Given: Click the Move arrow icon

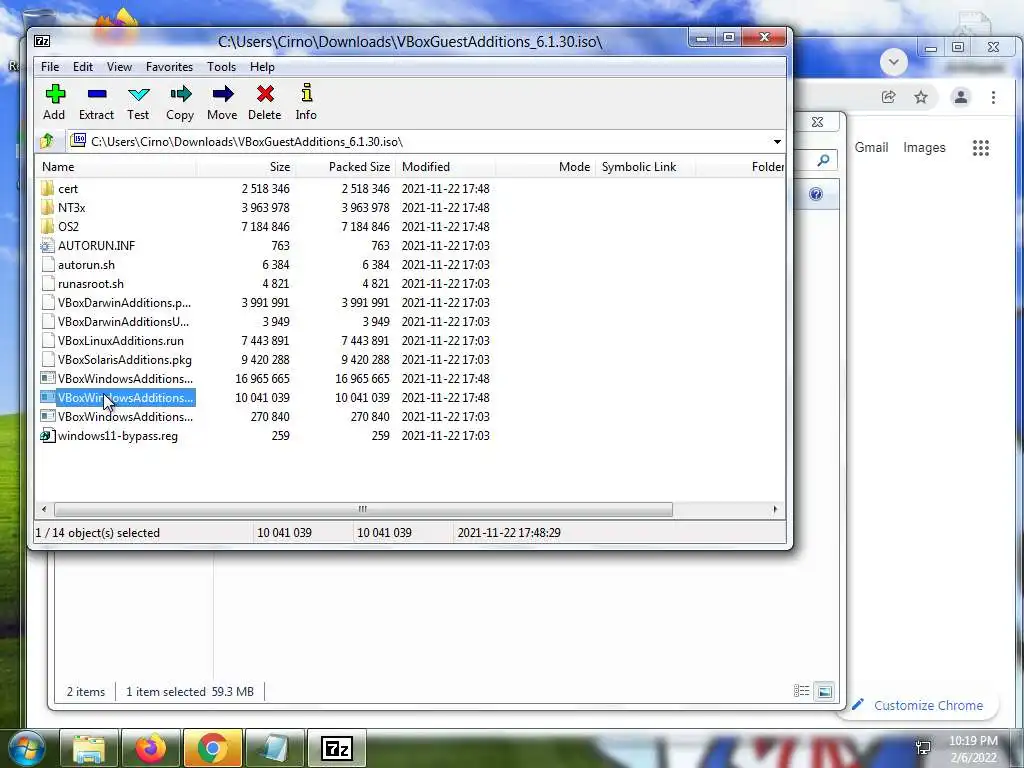Looking at the screenshot, I should [223, 94].
